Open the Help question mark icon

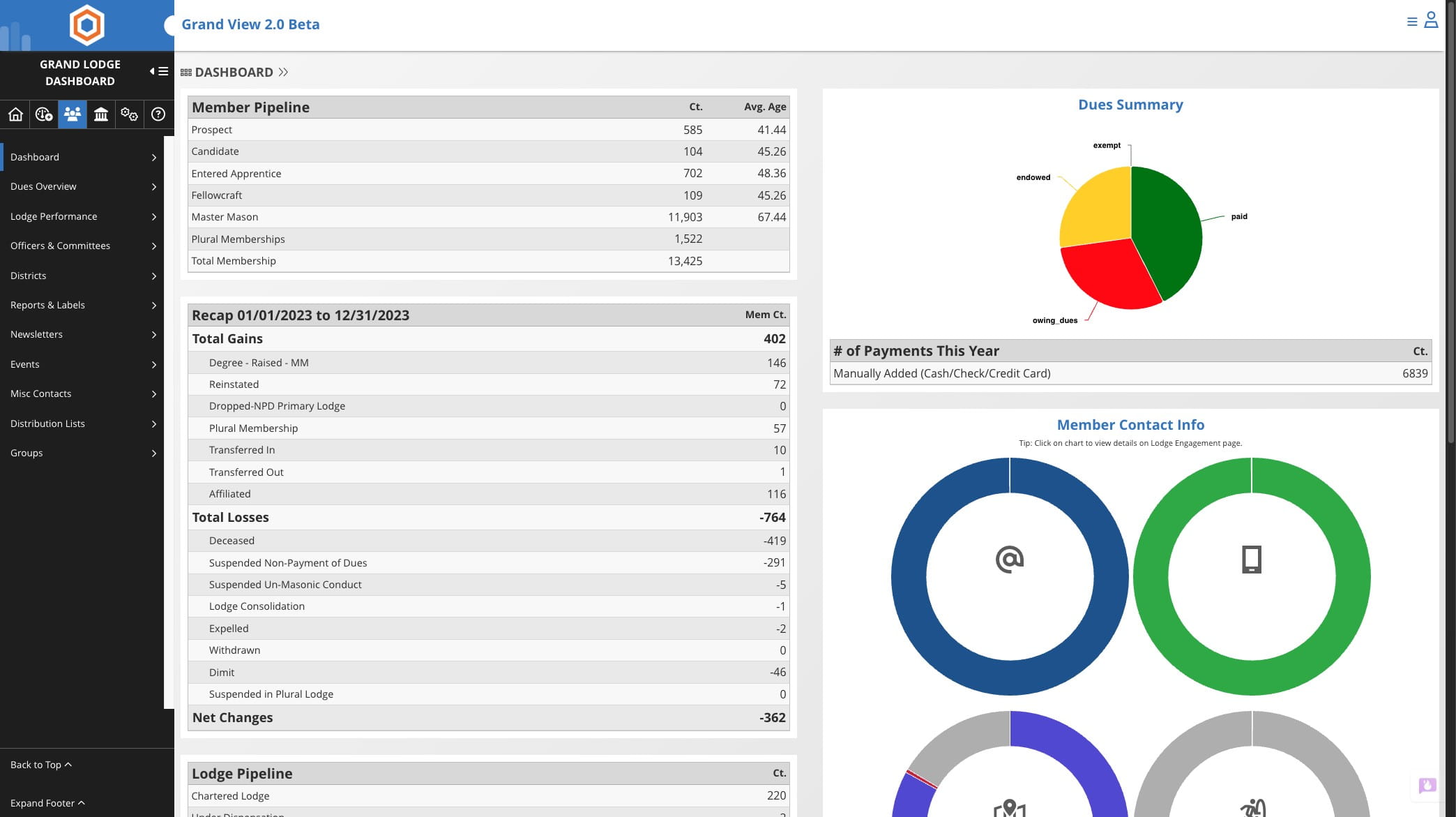click(158, 114)
